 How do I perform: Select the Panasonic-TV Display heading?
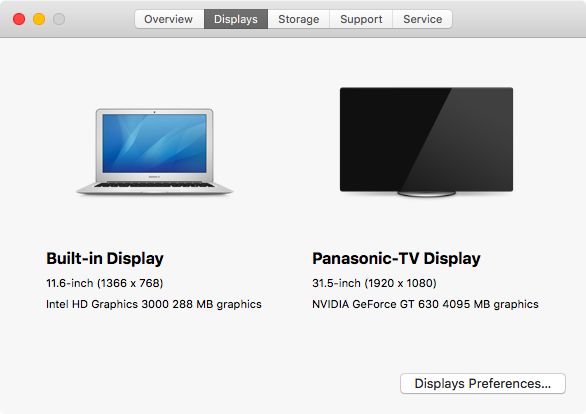396,259
